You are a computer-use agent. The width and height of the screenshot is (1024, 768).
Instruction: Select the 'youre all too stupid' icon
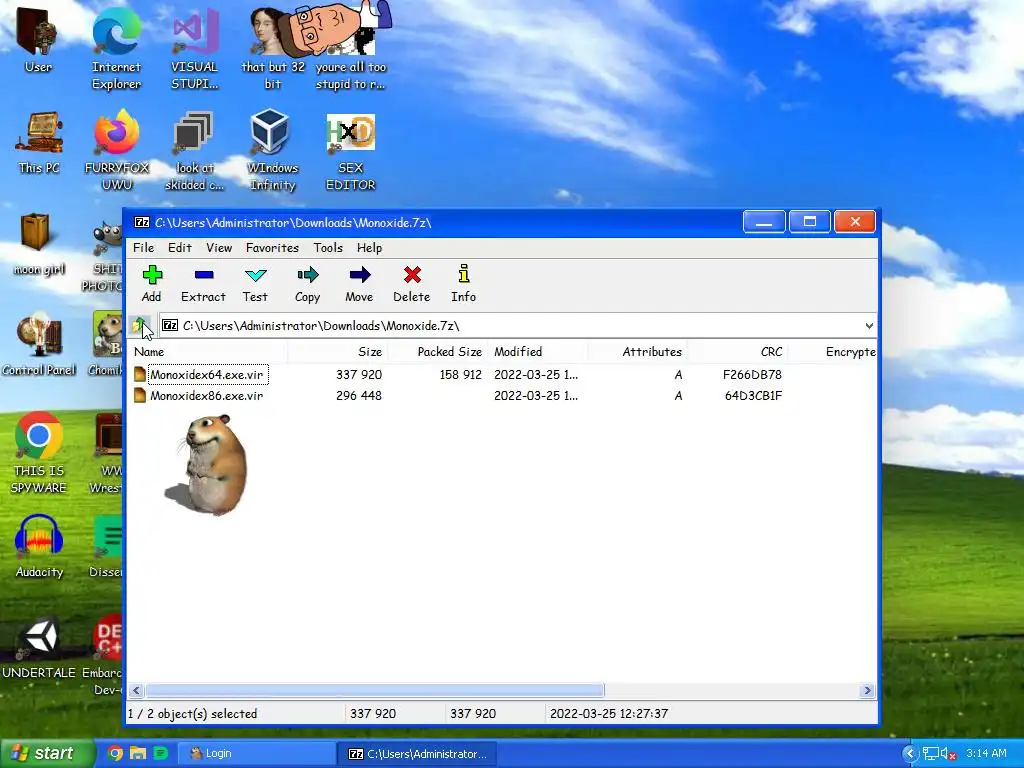[350, 47]
